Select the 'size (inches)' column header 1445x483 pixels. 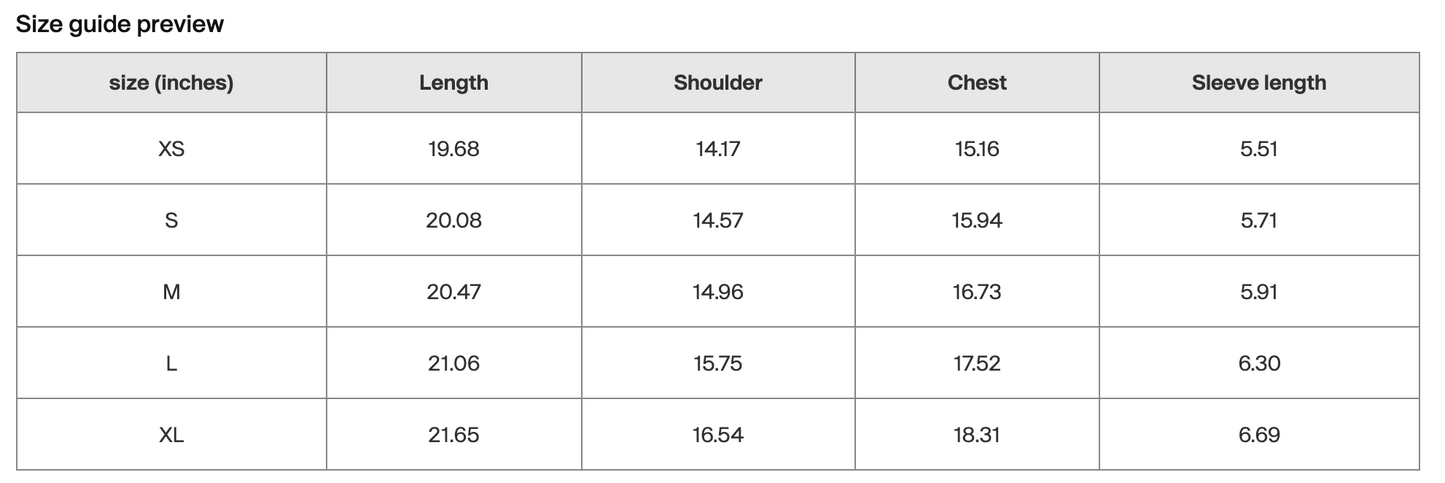171,83
